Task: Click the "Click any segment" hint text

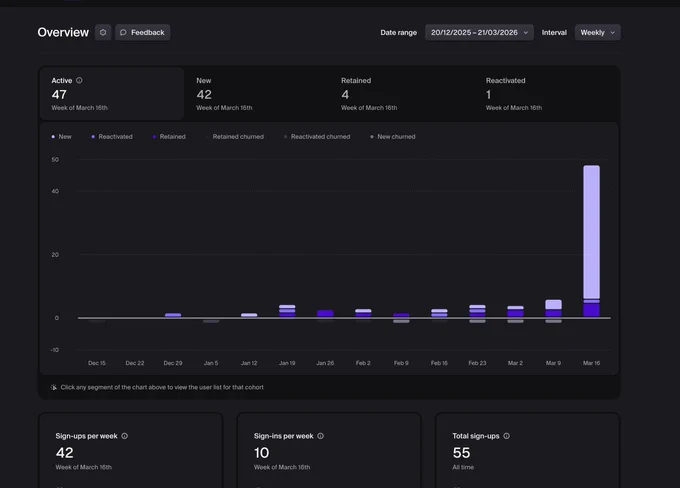Action: coord(162,387)
